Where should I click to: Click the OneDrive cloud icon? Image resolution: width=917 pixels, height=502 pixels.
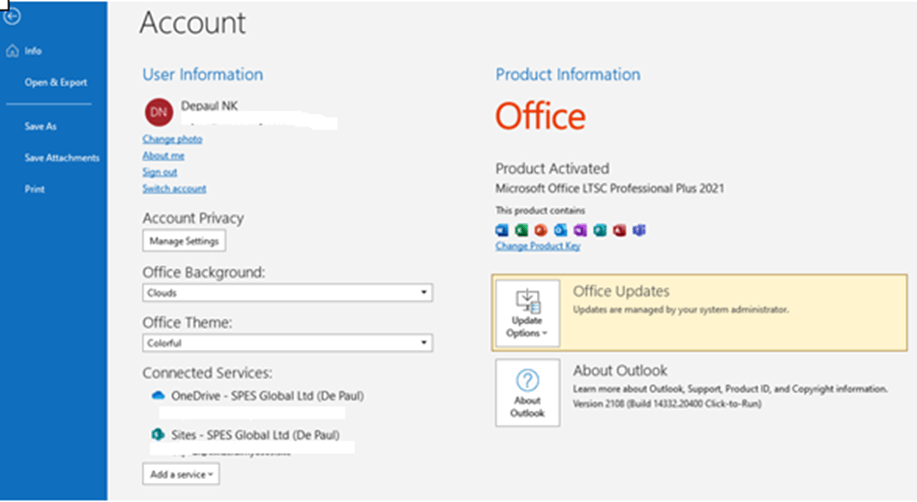tap(158, 396)
